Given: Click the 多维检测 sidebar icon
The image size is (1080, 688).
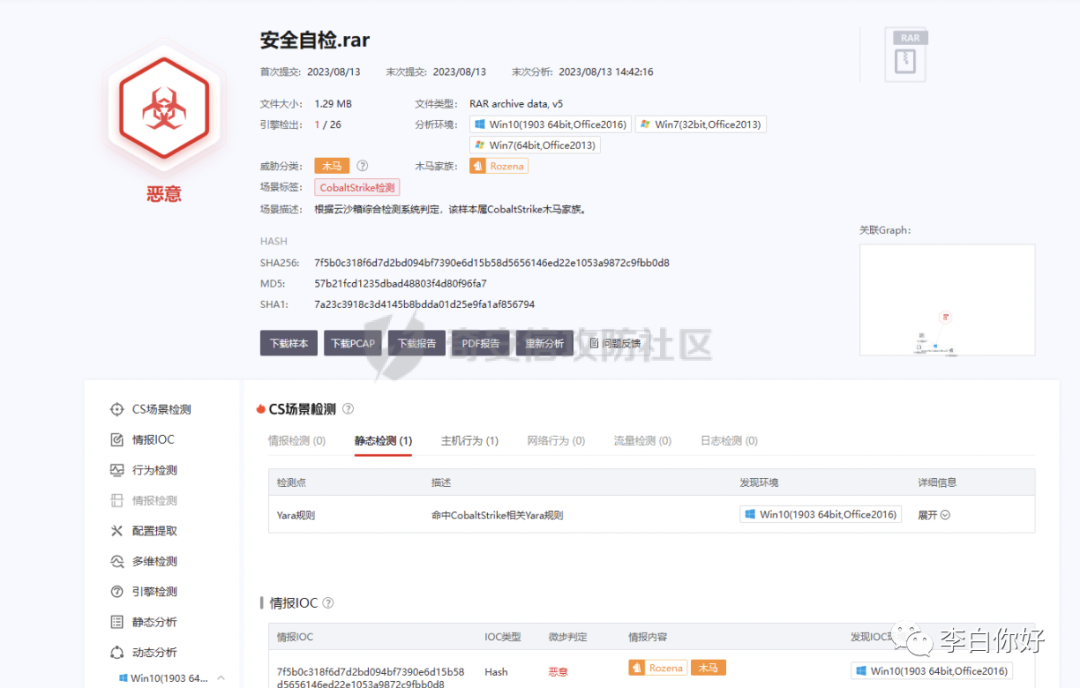Looking at the screenshot, I should click(116, 561).
